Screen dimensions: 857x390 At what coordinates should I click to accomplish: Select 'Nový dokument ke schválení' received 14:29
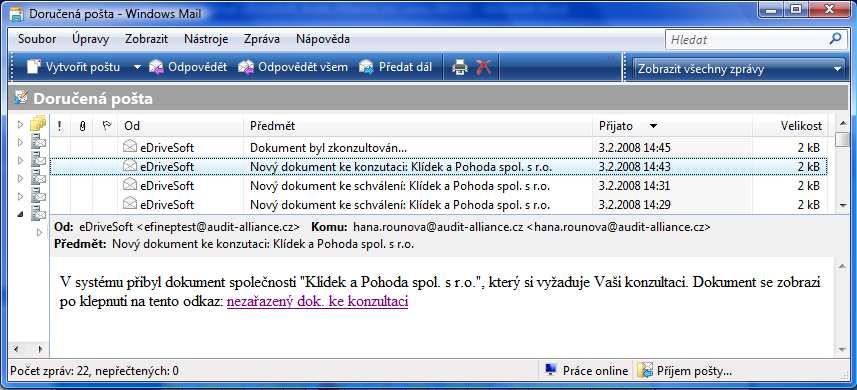click(400, 205)
